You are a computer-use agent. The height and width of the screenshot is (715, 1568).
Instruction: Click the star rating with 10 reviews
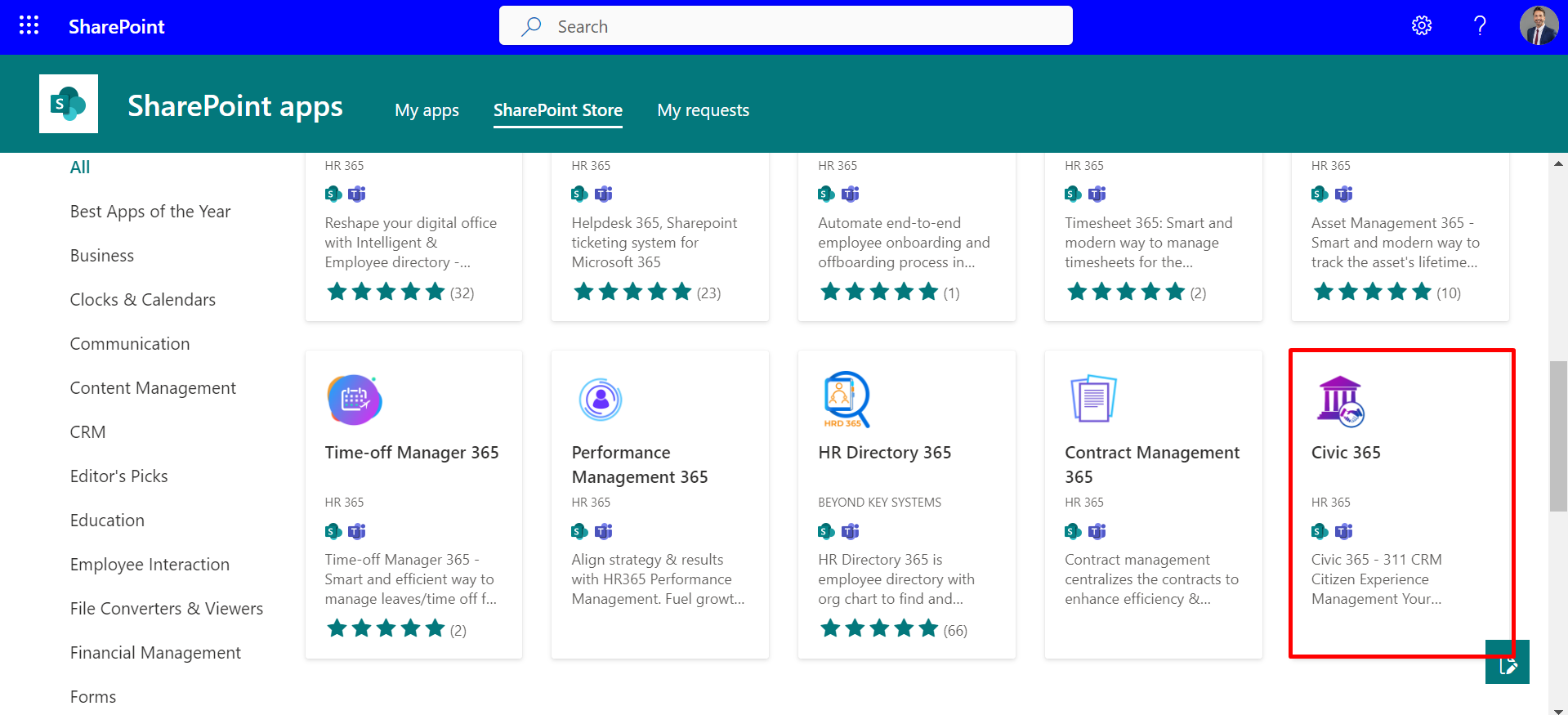1387,292
